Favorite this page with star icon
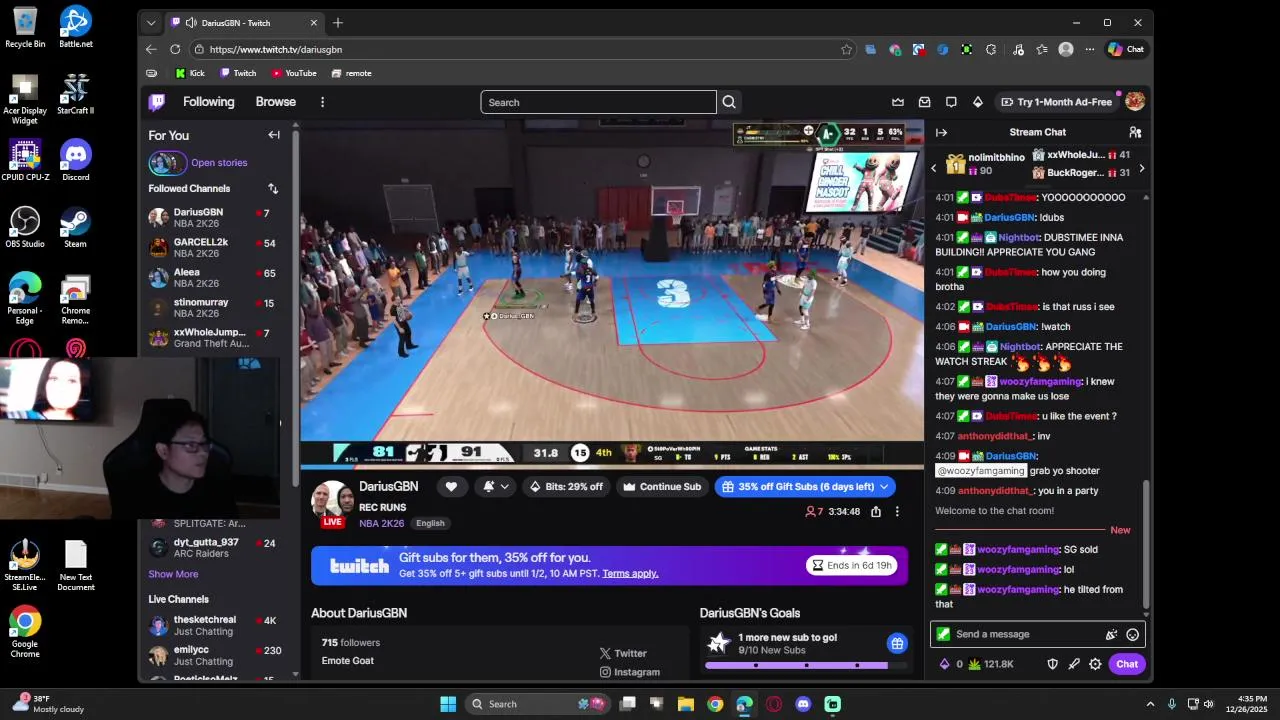The height and width of the screenshot is (720, 1280). tap(847, 49)
